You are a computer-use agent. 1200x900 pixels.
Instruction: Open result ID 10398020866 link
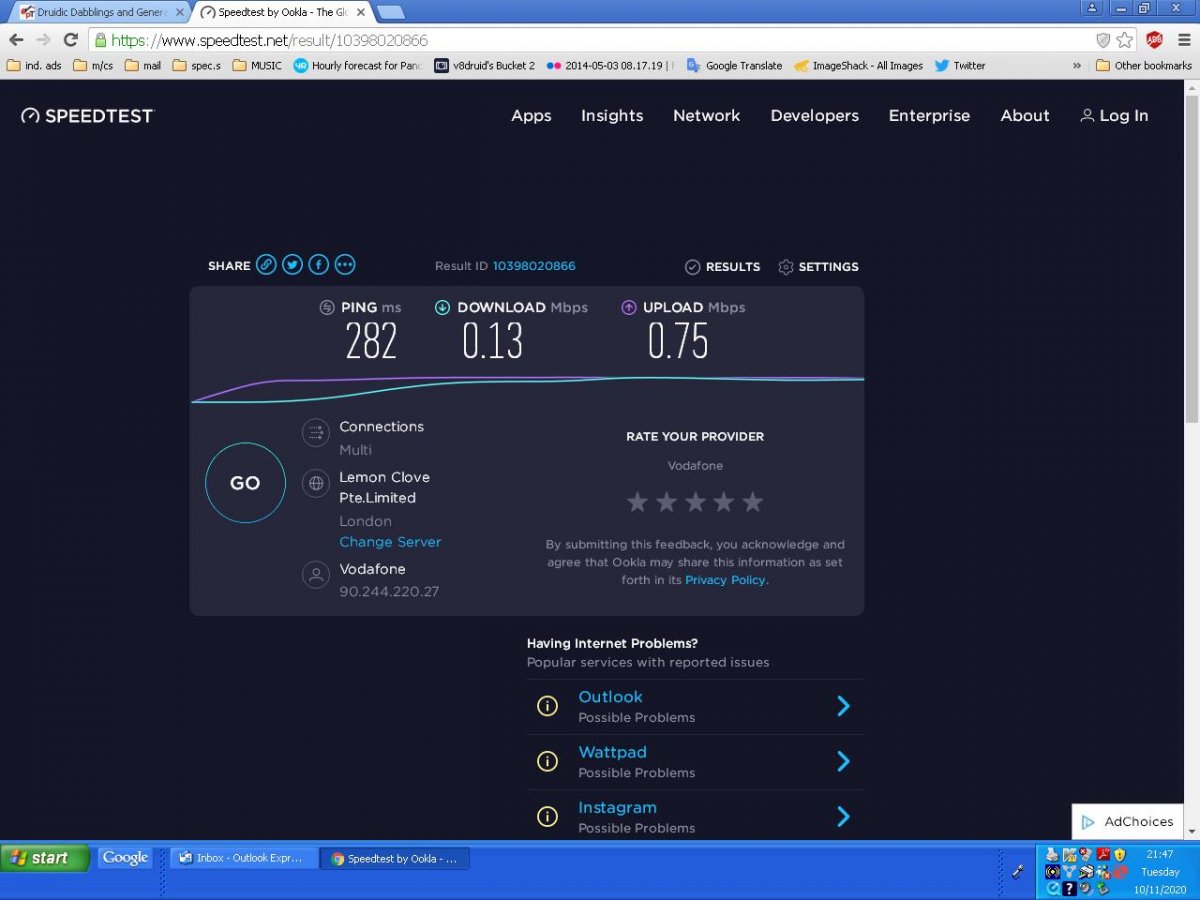tap(534, 266)
